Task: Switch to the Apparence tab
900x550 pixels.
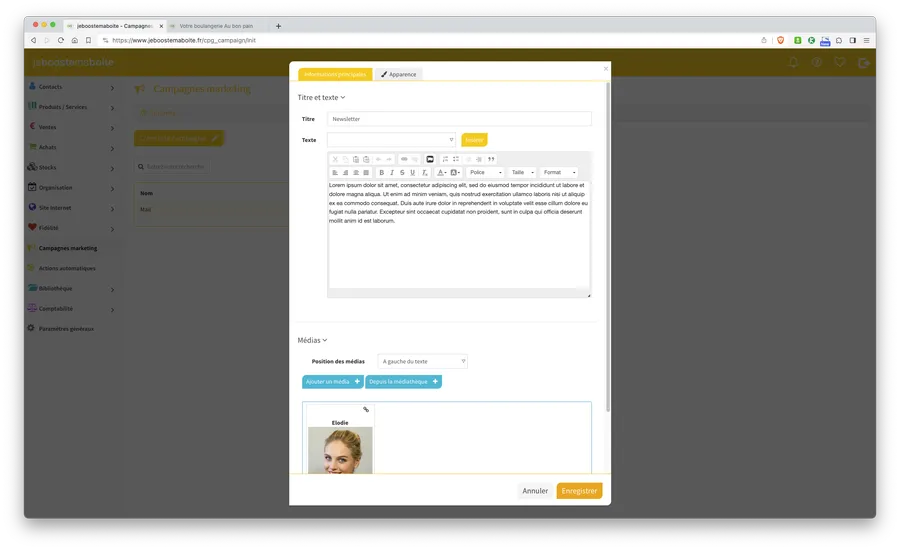Action: pyautogui.click(x=399, y=74)
